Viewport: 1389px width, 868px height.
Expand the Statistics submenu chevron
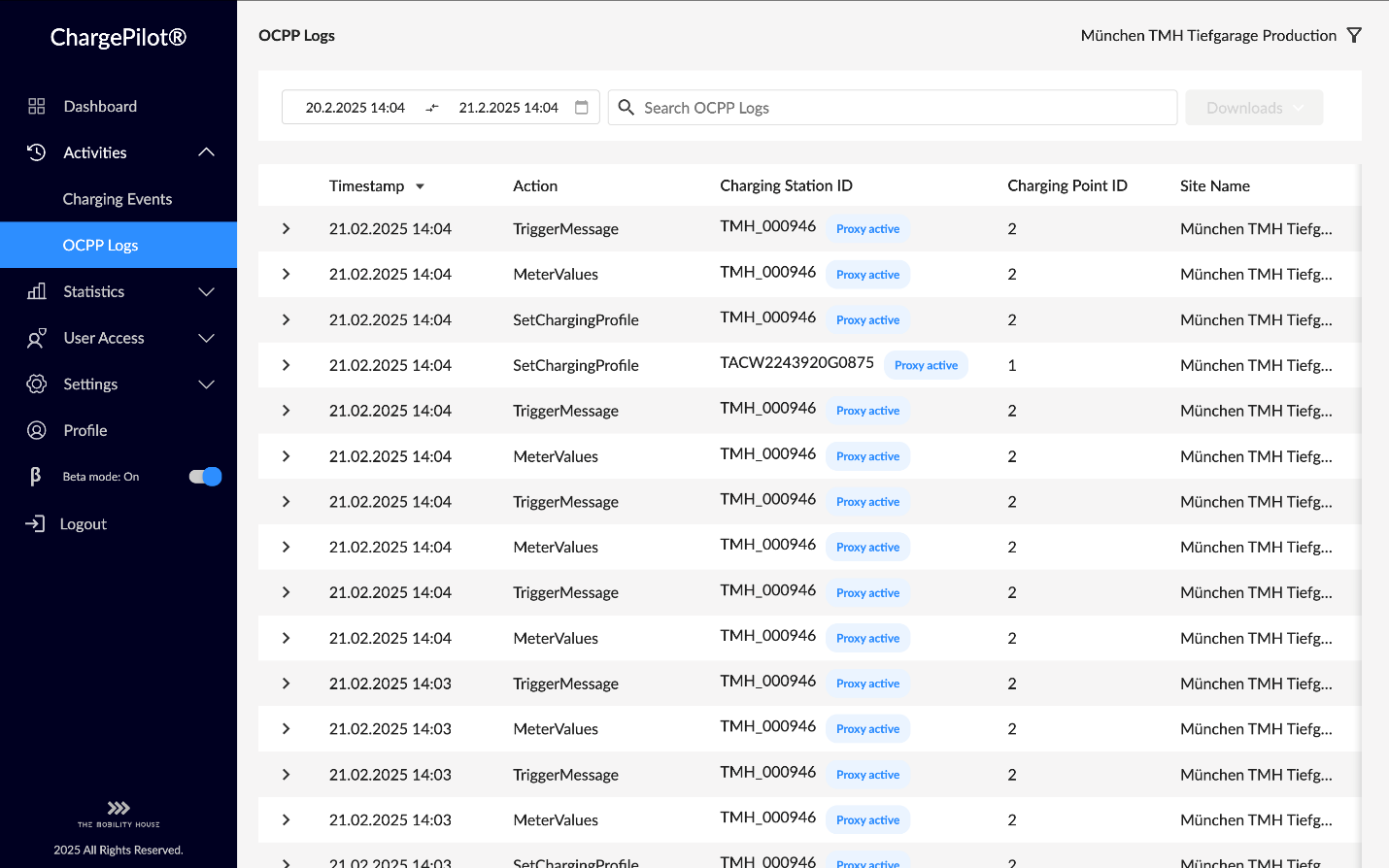click(206, 291)
